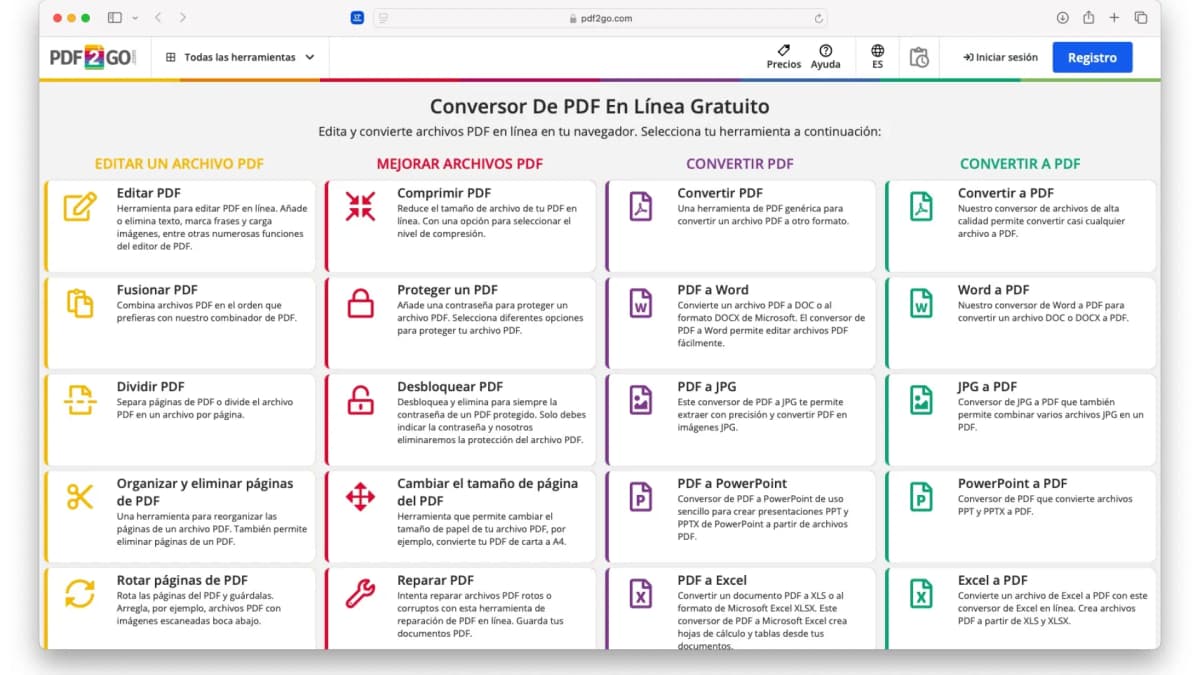
Task: Select the PDF a JPG image icon
Action: (640, 399)
